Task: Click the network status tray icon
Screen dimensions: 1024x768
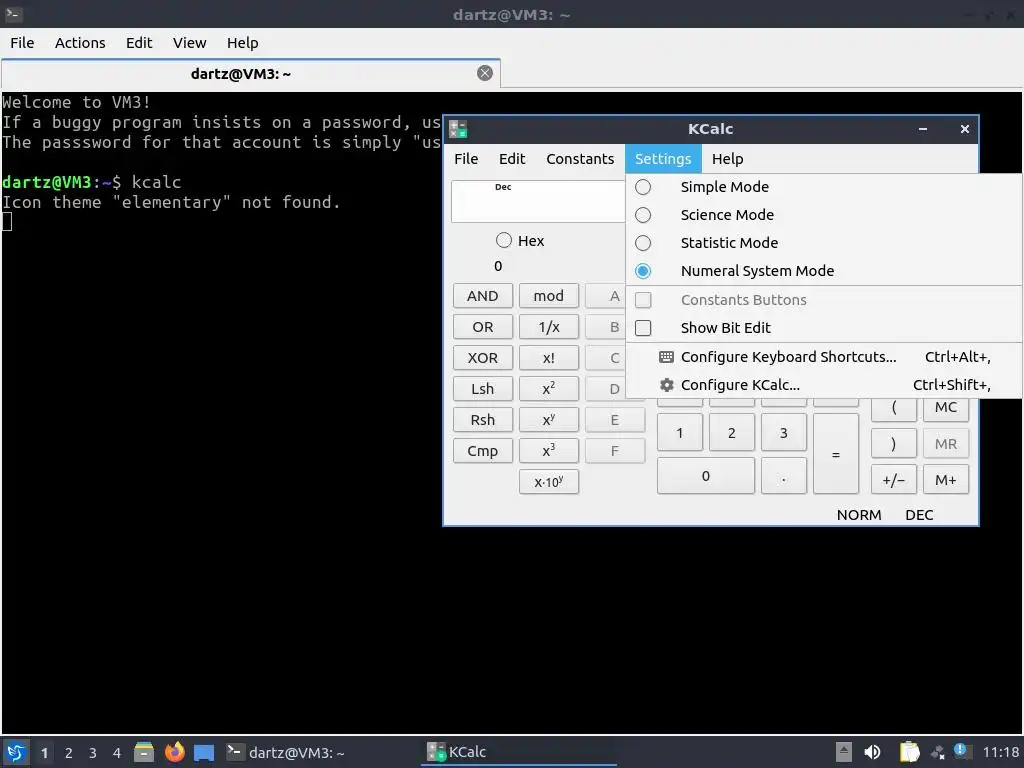Action: coord(938,753)
